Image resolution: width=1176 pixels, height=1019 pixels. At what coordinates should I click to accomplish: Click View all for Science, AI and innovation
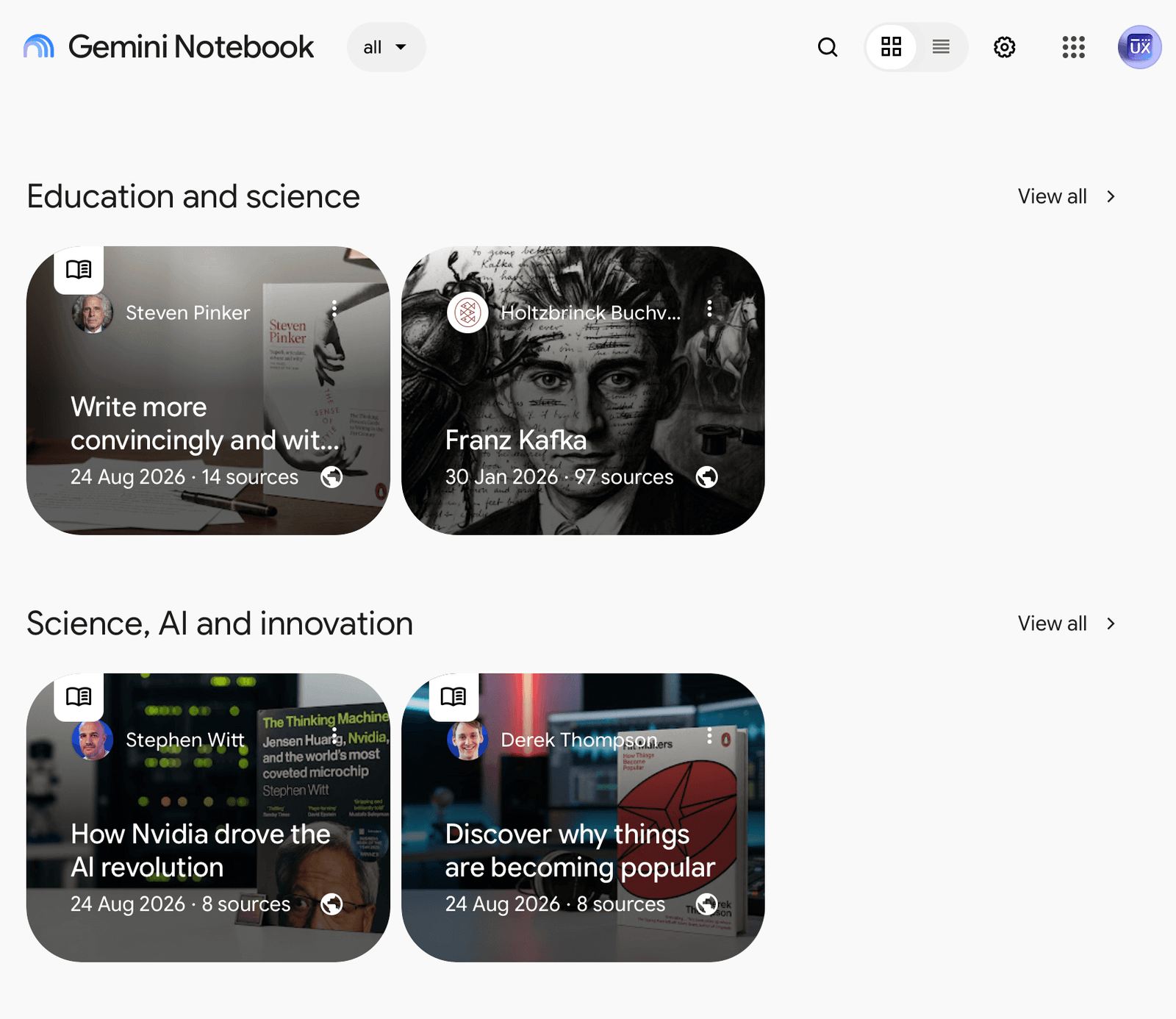(x=1052, y=623)
